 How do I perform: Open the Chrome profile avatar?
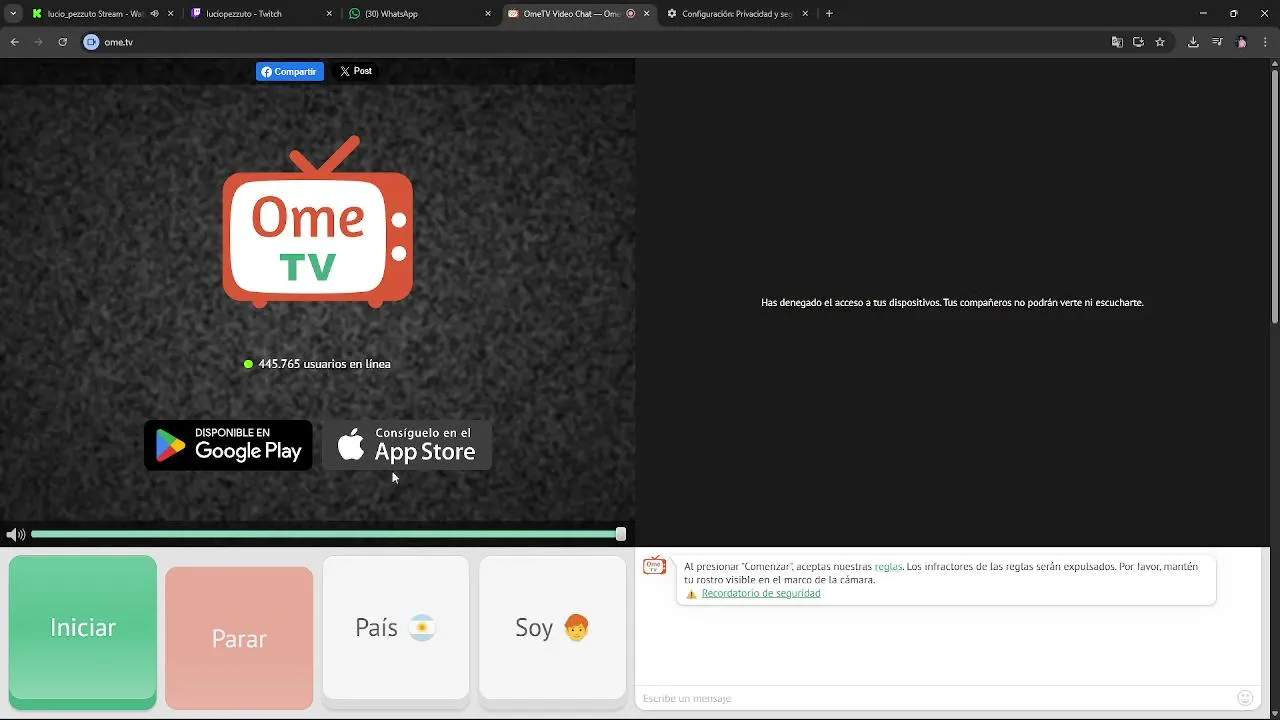[1242, 42]
